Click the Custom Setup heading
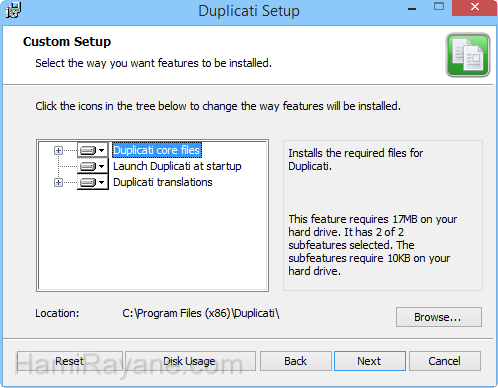This screenshot has height=388, width=498. 67,42
